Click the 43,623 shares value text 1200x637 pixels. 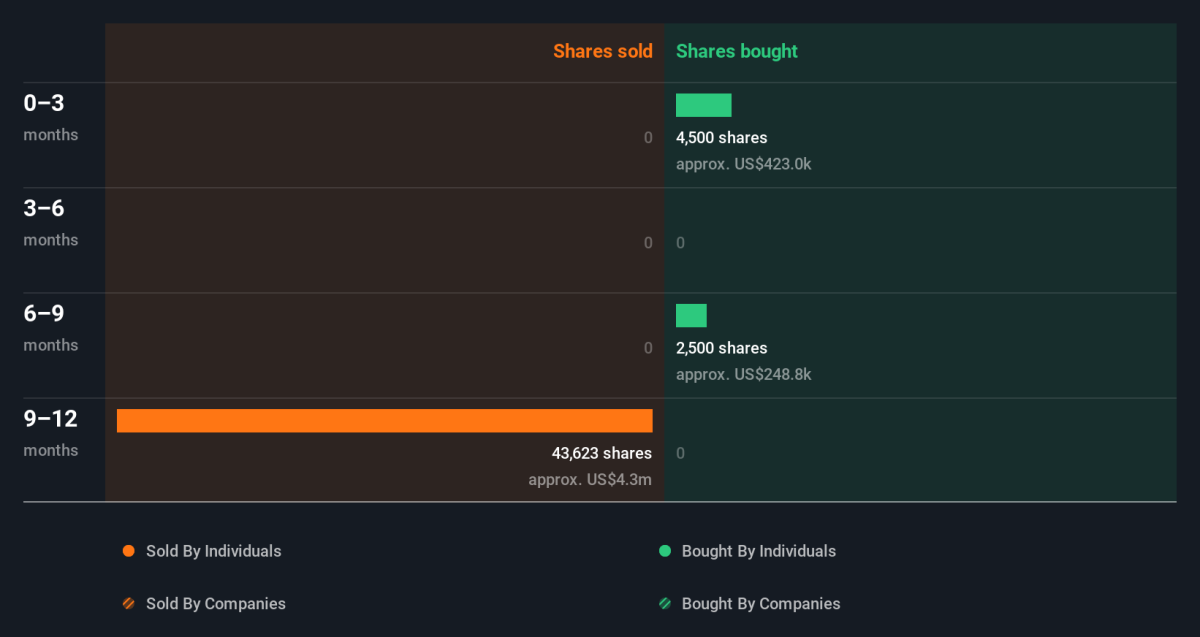click(x=601, y=453)
